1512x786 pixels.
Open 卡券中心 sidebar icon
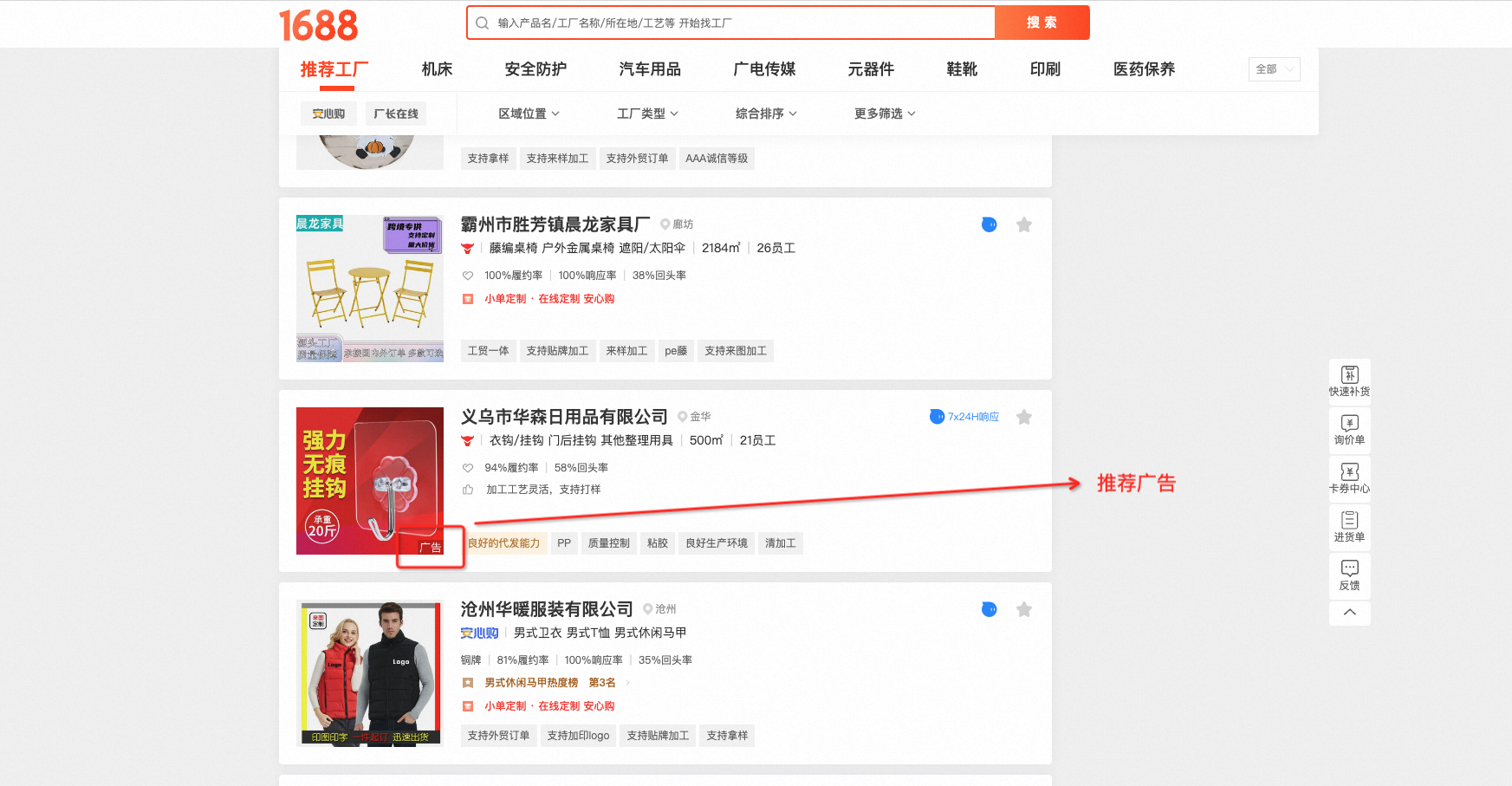(1349, 477)
